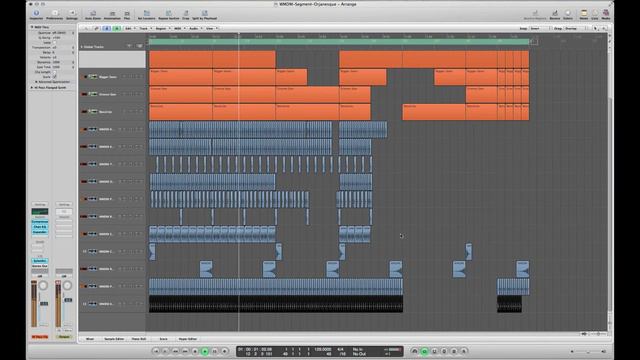This screenshot has width=640, height=360.
Task: Click the Bounce Regions toolbar icon
Action: (535, 15)
